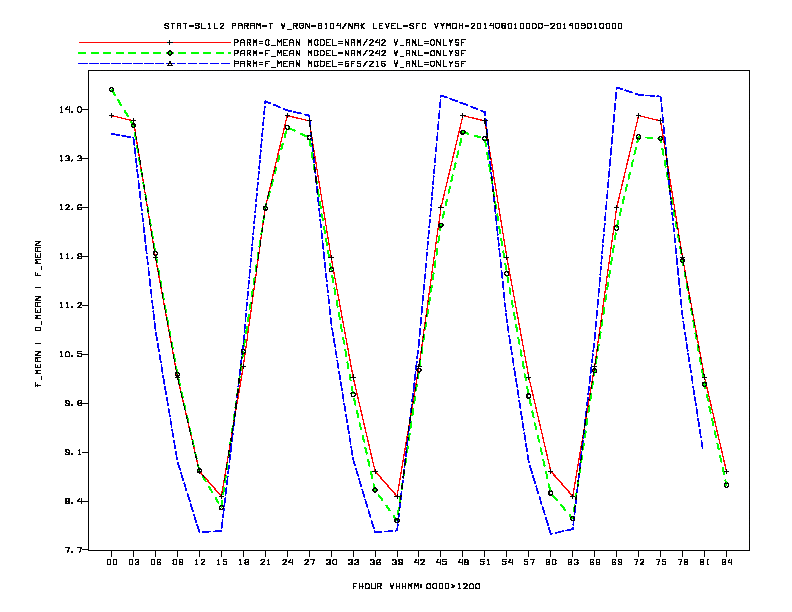Click x-axis forecast hour label 78
792x612 pixels.
[x=682, y=562]
